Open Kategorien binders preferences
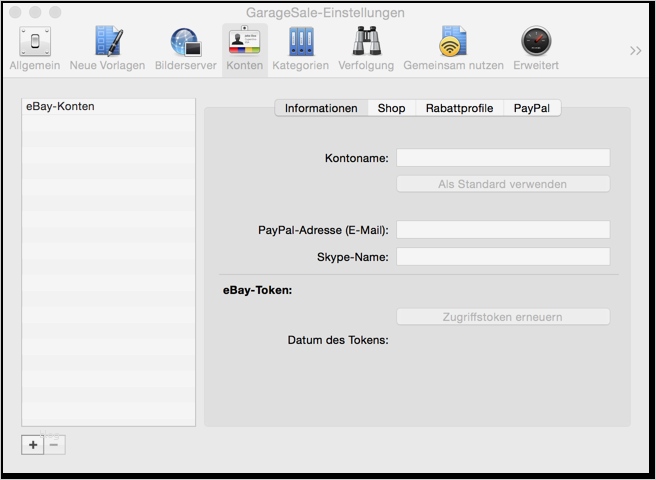 point(300,48)
